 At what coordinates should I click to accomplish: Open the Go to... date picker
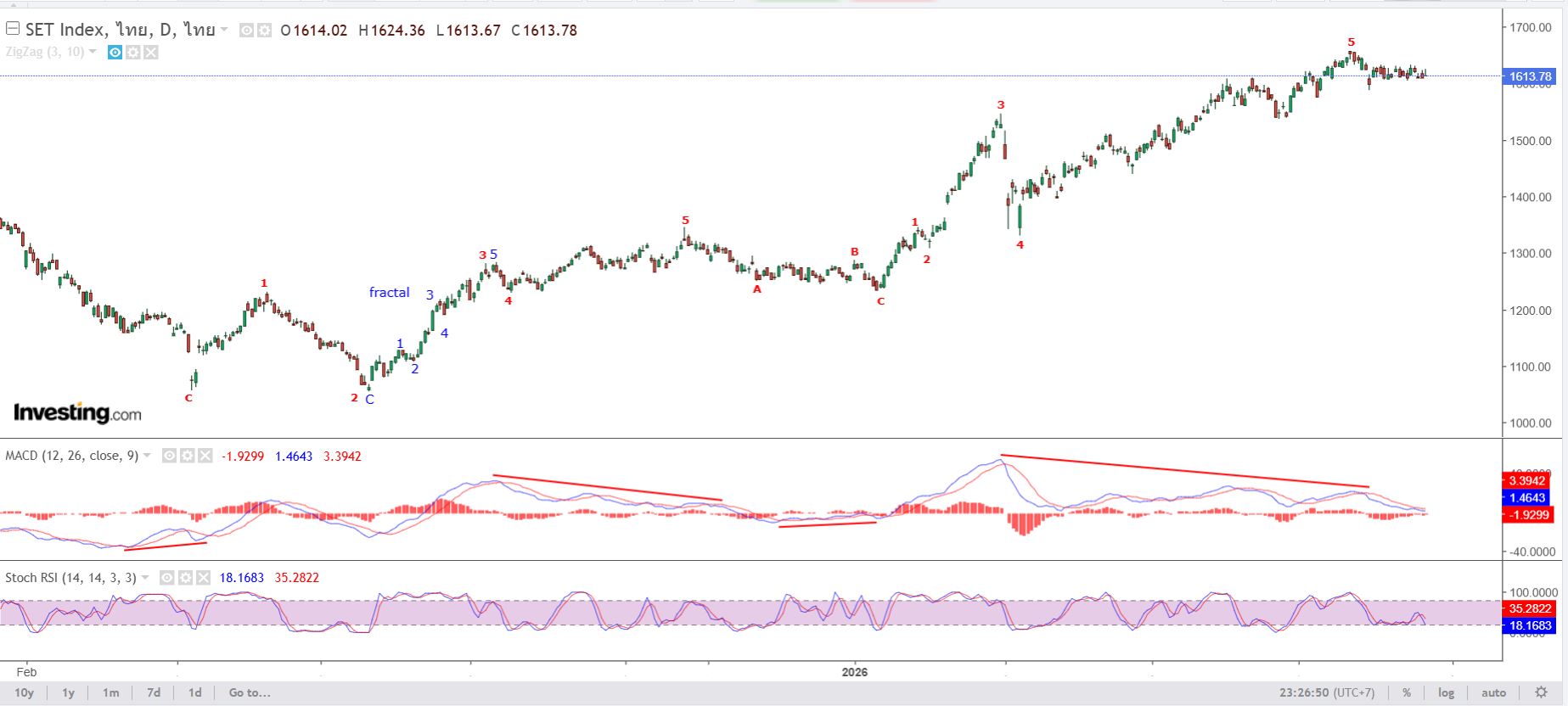pyautogui.click(x=250, y=692)
